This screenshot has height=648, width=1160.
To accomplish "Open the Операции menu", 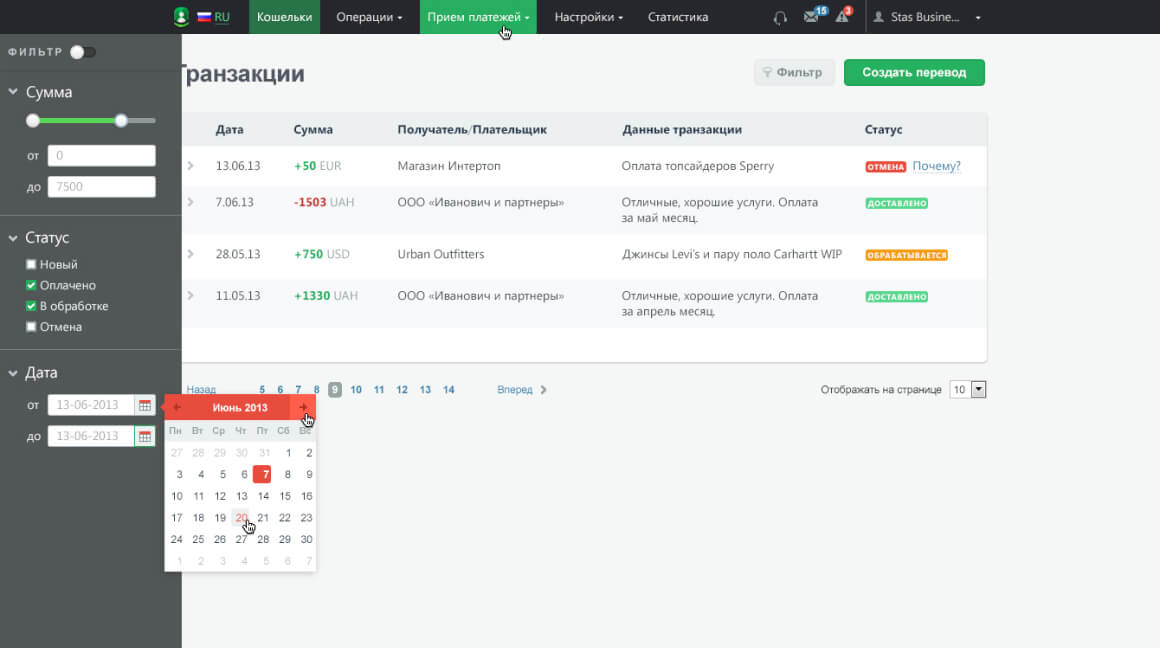I will click(369, 17).
